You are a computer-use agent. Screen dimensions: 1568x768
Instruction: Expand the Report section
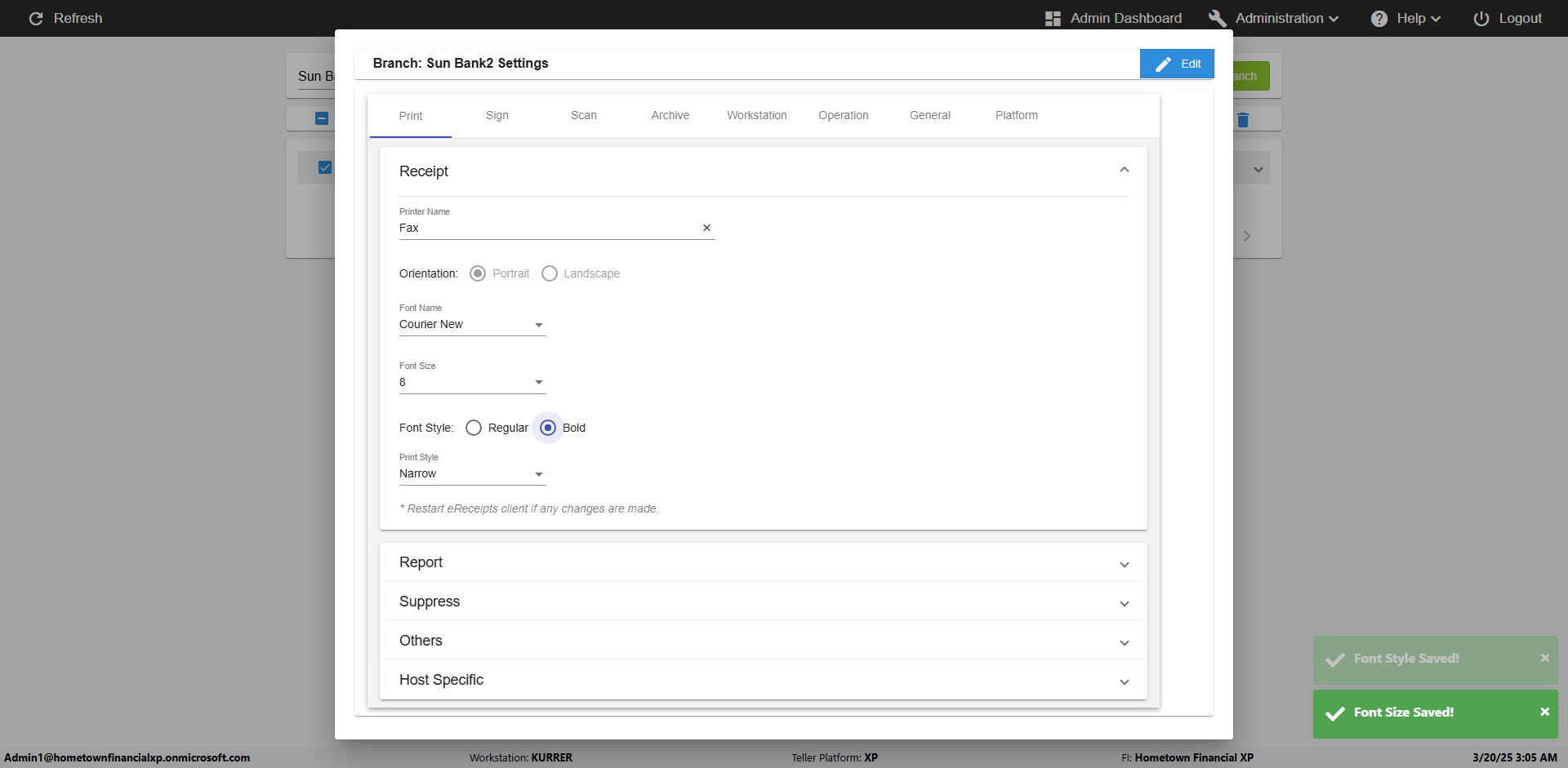(x=763, y=562)
